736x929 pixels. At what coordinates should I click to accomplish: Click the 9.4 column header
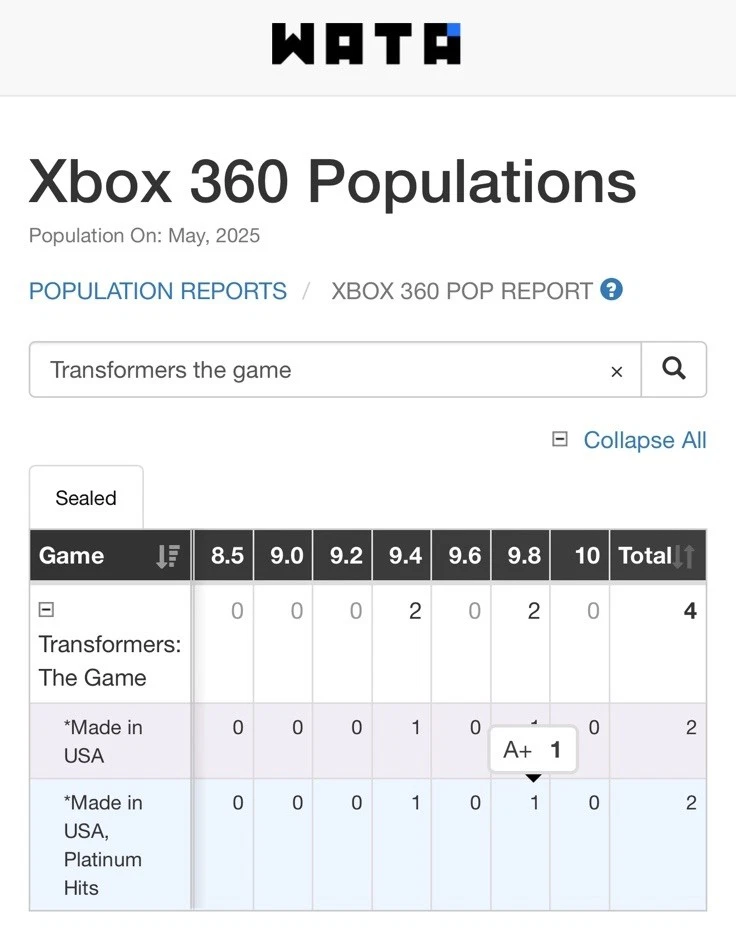[404, 556]
